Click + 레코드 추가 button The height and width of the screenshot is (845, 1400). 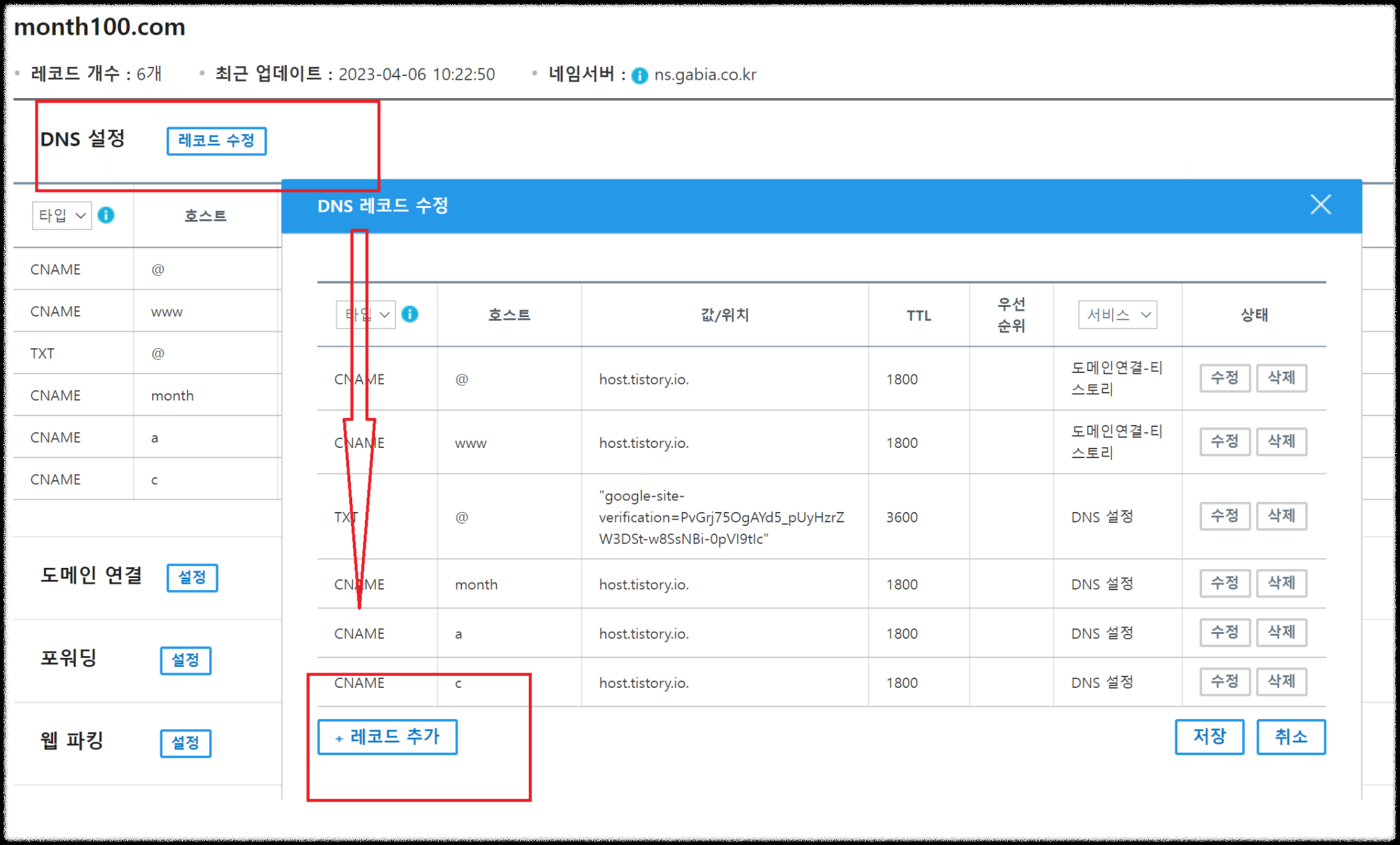[x=387, y=736]
